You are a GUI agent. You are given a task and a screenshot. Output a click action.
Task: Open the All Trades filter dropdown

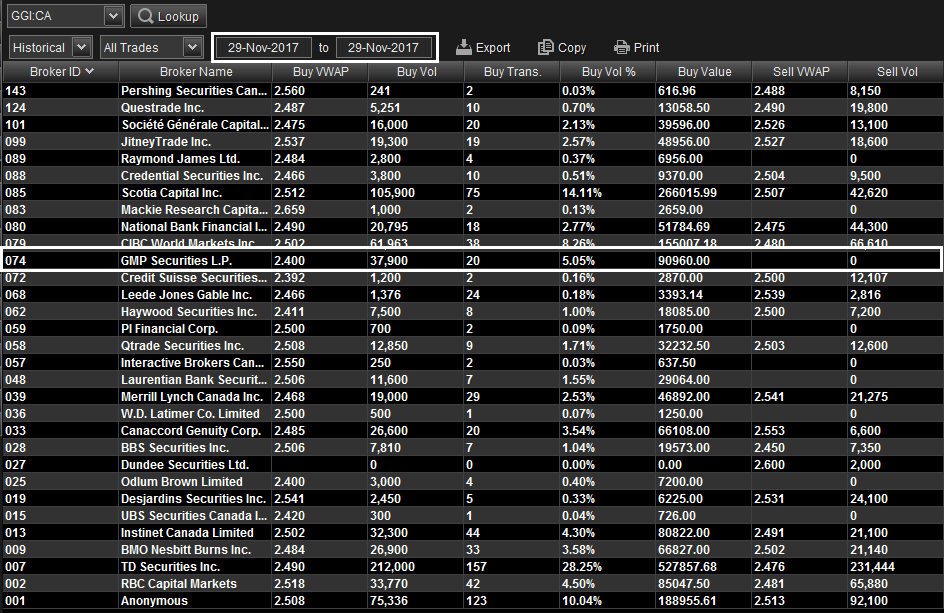[x=192, y=48]
